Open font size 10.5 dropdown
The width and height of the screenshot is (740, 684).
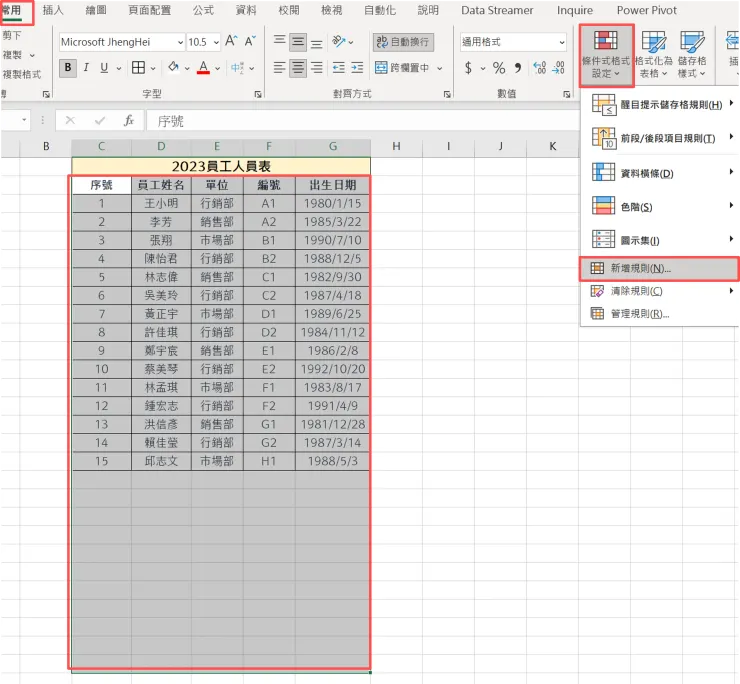pyautogui.click(x=216, y=42)
